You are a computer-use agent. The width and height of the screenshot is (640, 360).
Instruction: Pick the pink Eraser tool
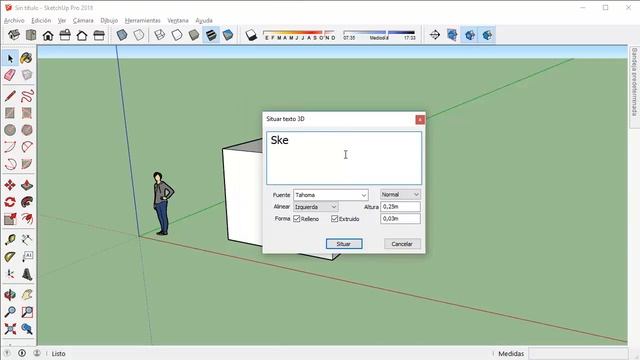(x=10, y=75)
